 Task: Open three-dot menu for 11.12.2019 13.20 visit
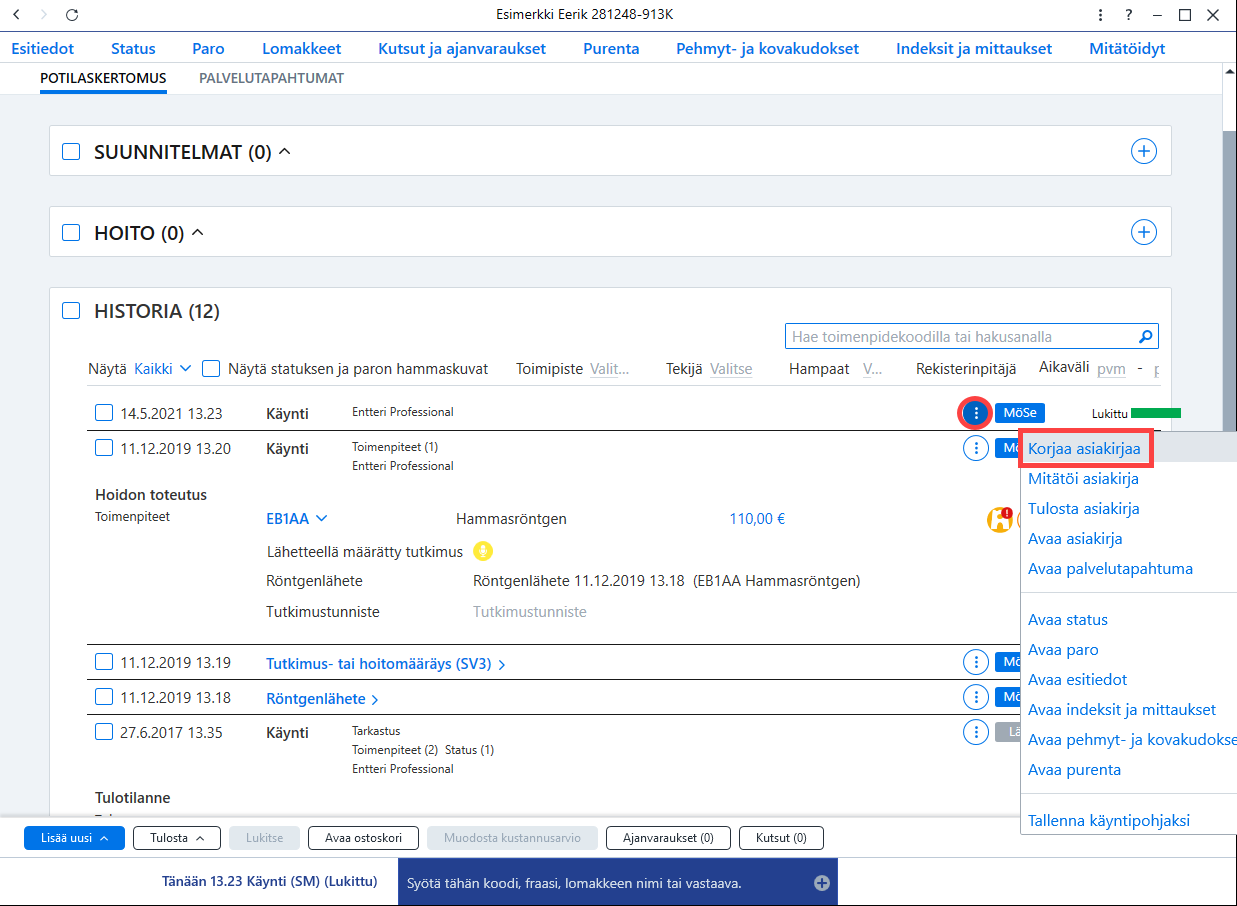975,448
